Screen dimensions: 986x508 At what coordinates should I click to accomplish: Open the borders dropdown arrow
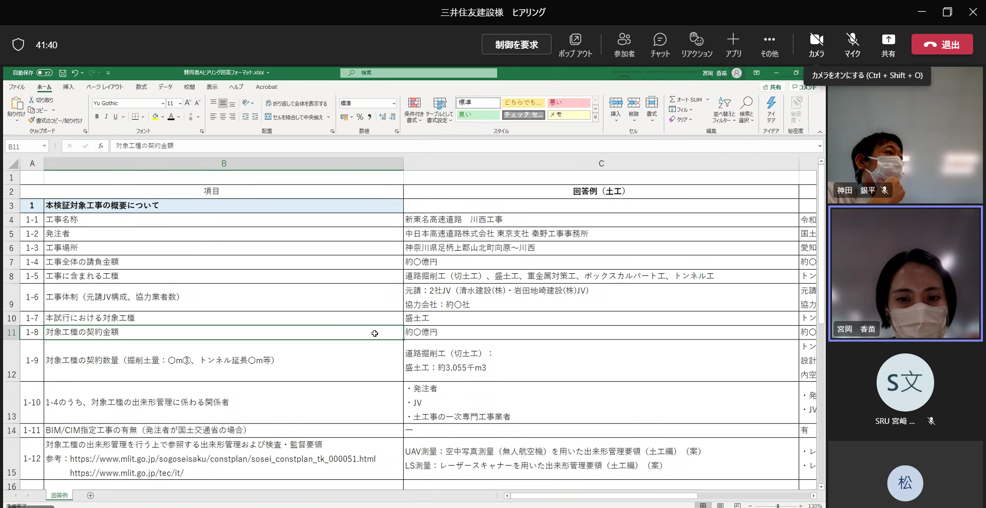[144, 117]
